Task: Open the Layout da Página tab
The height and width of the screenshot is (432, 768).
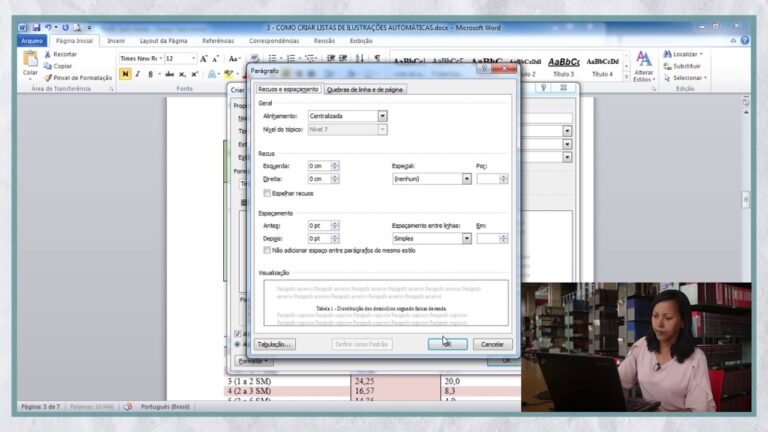Action: pos(164,41)
